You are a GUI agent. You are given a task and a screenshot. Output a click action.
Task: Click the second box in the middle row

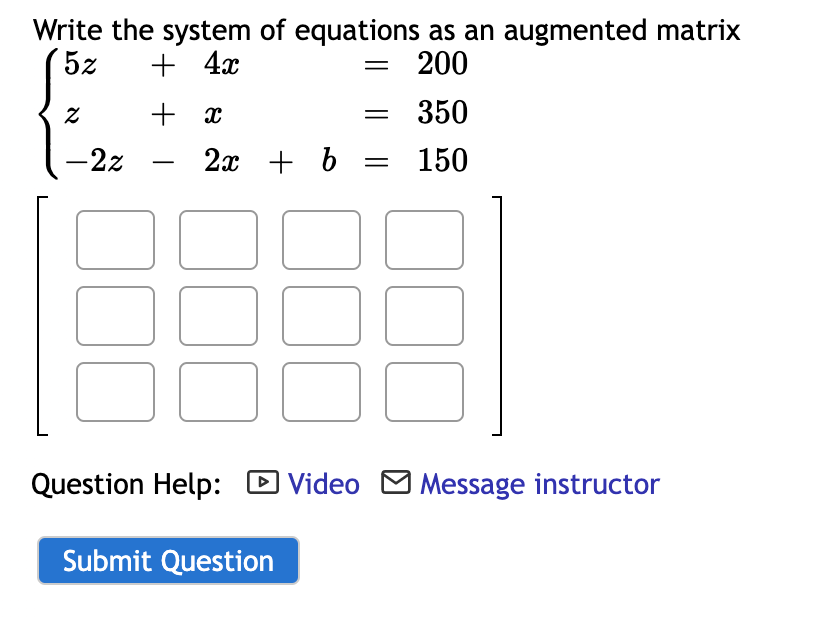[218, 316]
